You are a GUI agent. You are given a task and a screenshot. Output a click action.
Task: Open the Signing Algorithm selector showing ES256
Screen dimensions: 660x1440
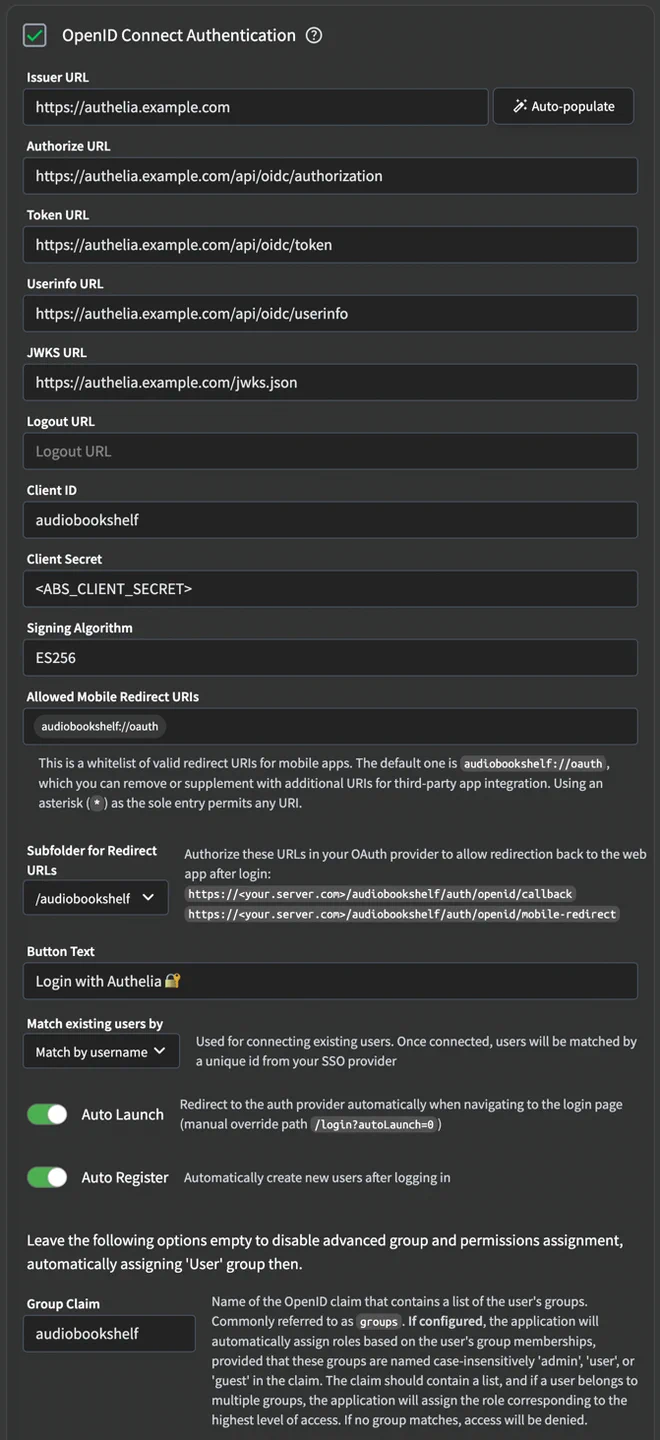point(330,657)
